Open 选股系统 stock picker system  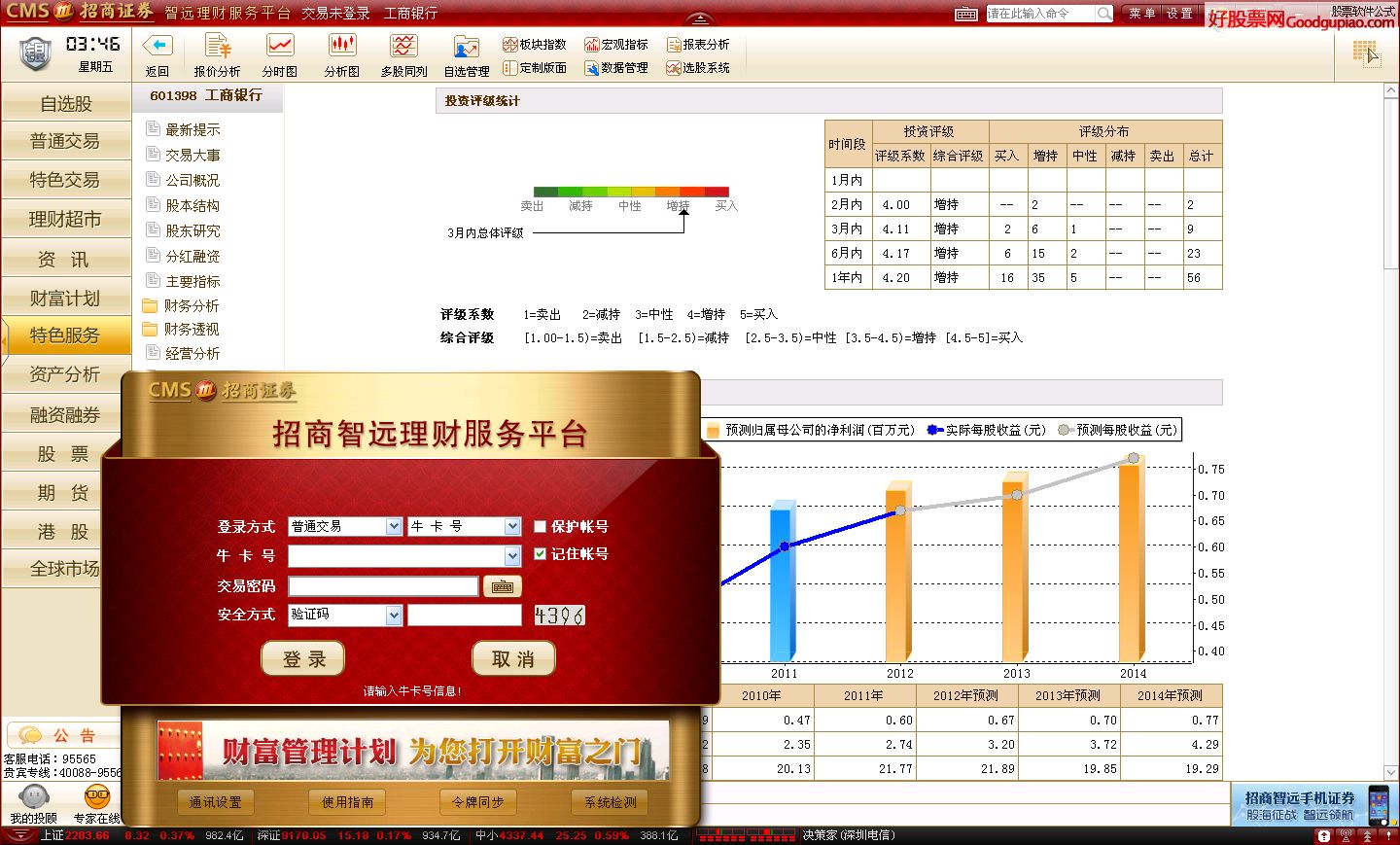click(698, 68)
